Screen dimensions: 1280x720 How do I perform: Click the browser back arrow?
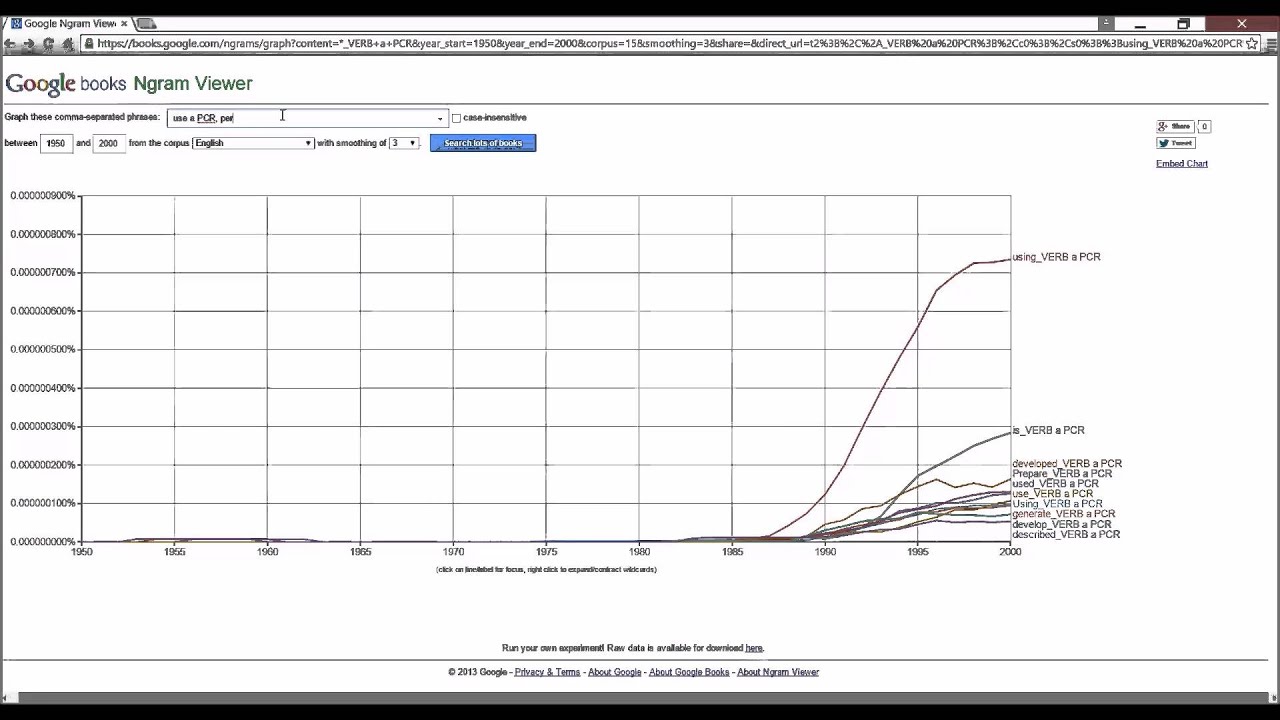pyautogui.click(x=10, y=44)
